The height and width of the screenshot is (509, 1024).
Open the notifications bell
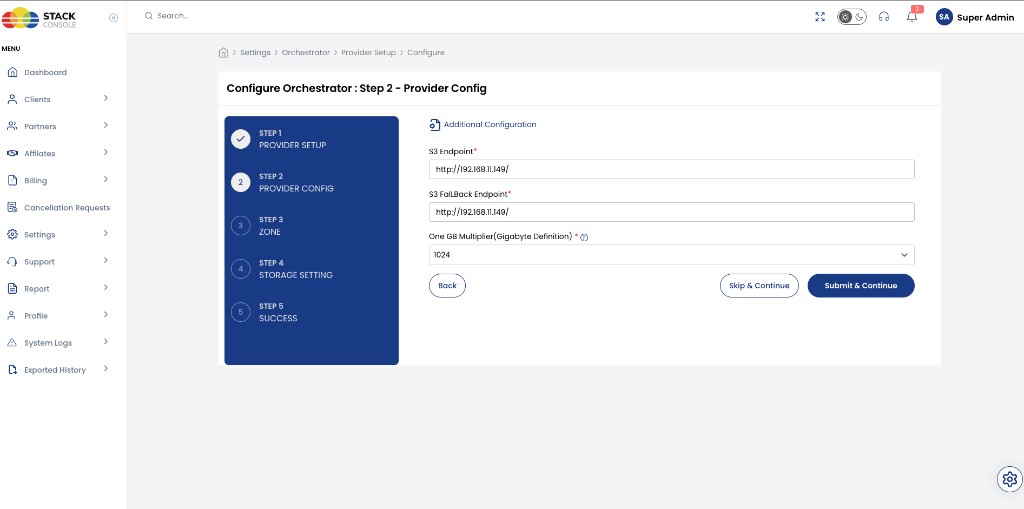(912, 17)
